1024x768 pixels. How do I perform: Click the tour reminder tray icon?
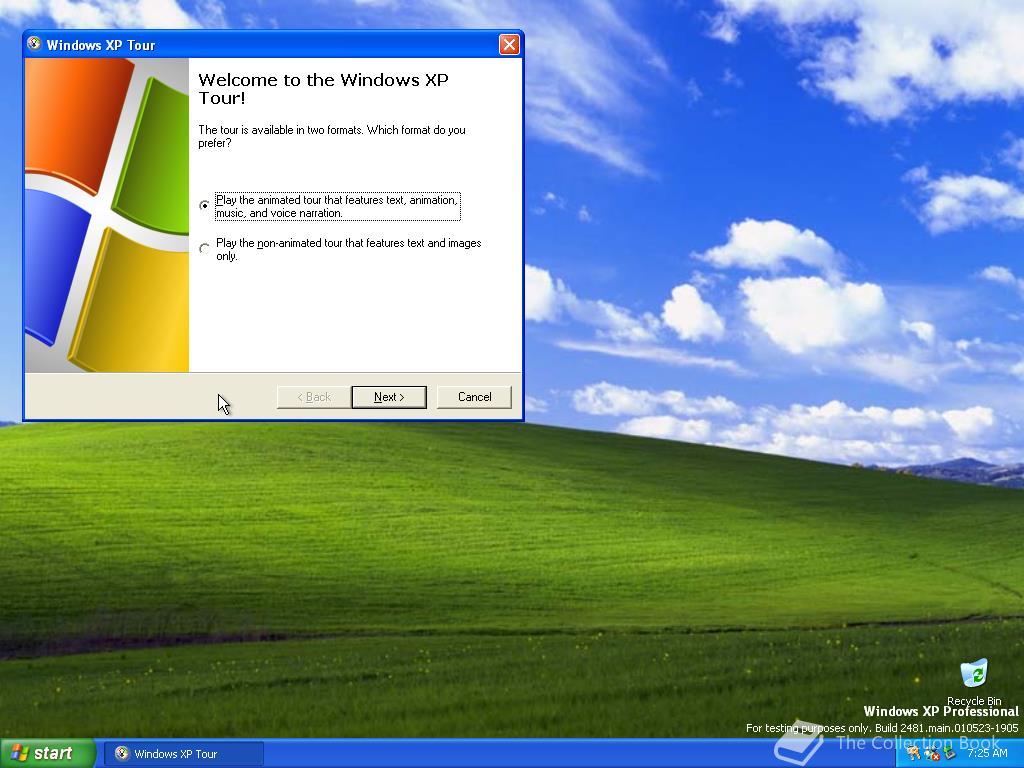[x=914, y=753]
